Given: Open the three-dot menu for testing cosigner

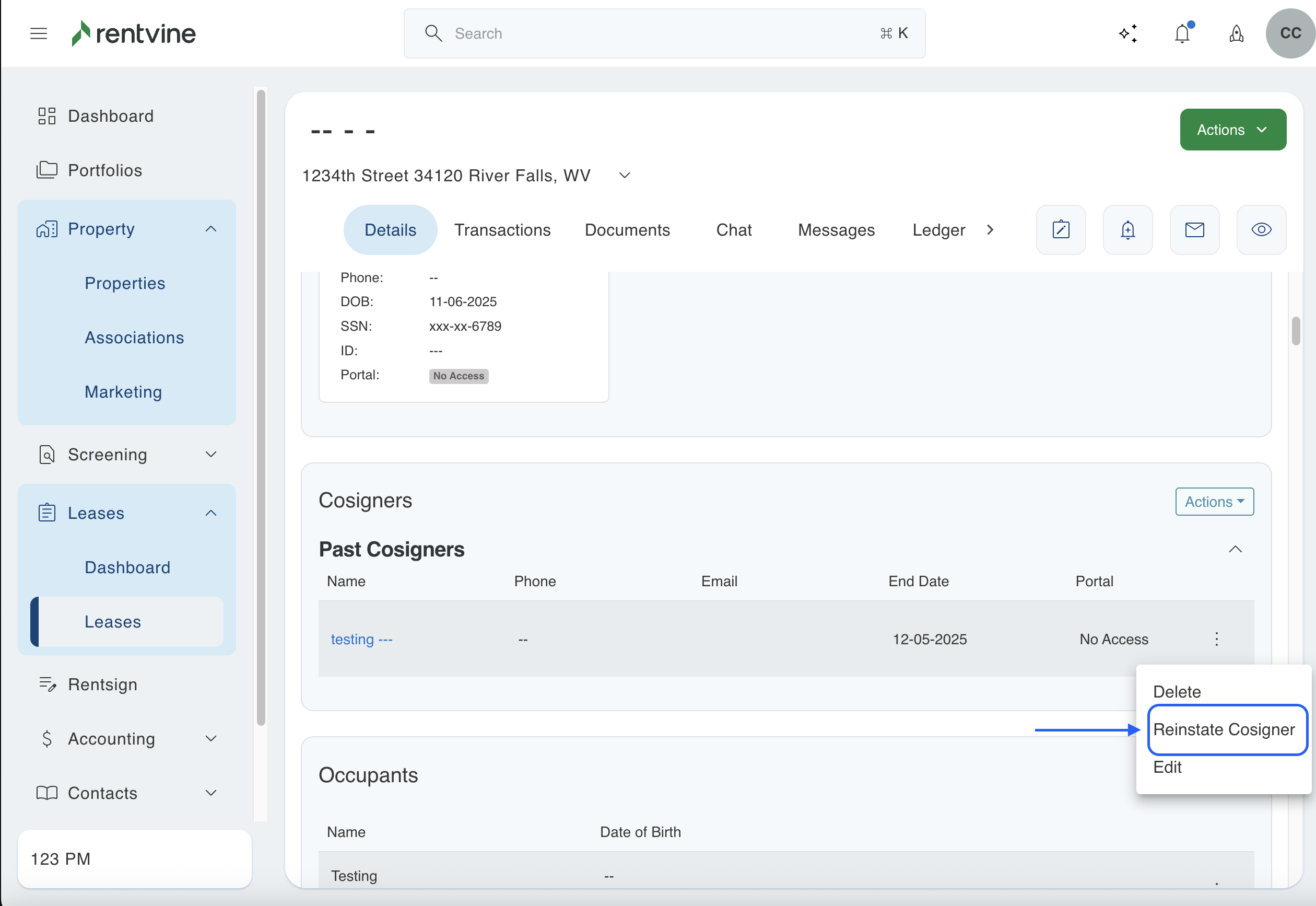Looking at the screenshot, I should click(1216, 639).
